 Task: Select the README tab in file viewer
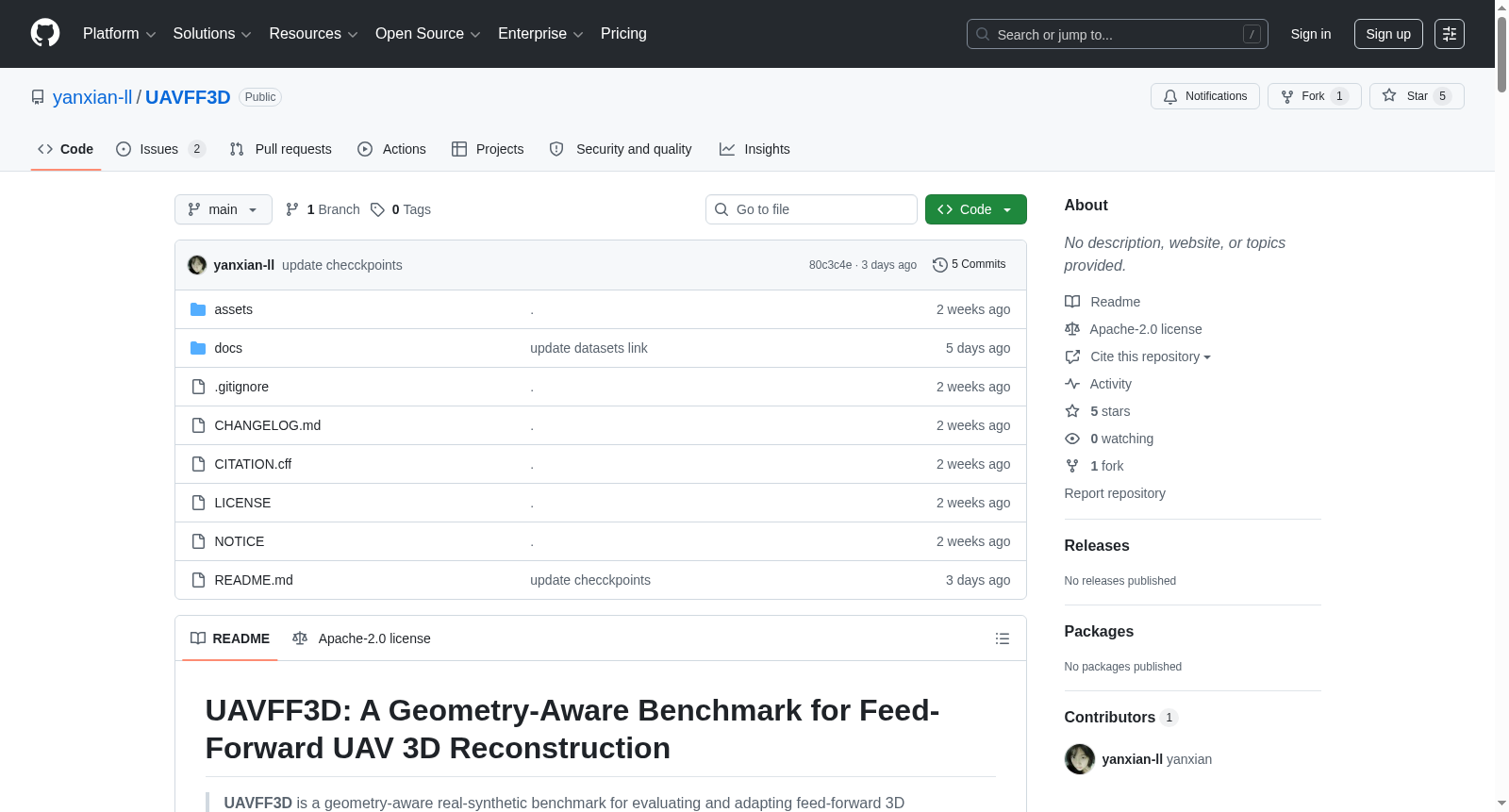point(230,638)
